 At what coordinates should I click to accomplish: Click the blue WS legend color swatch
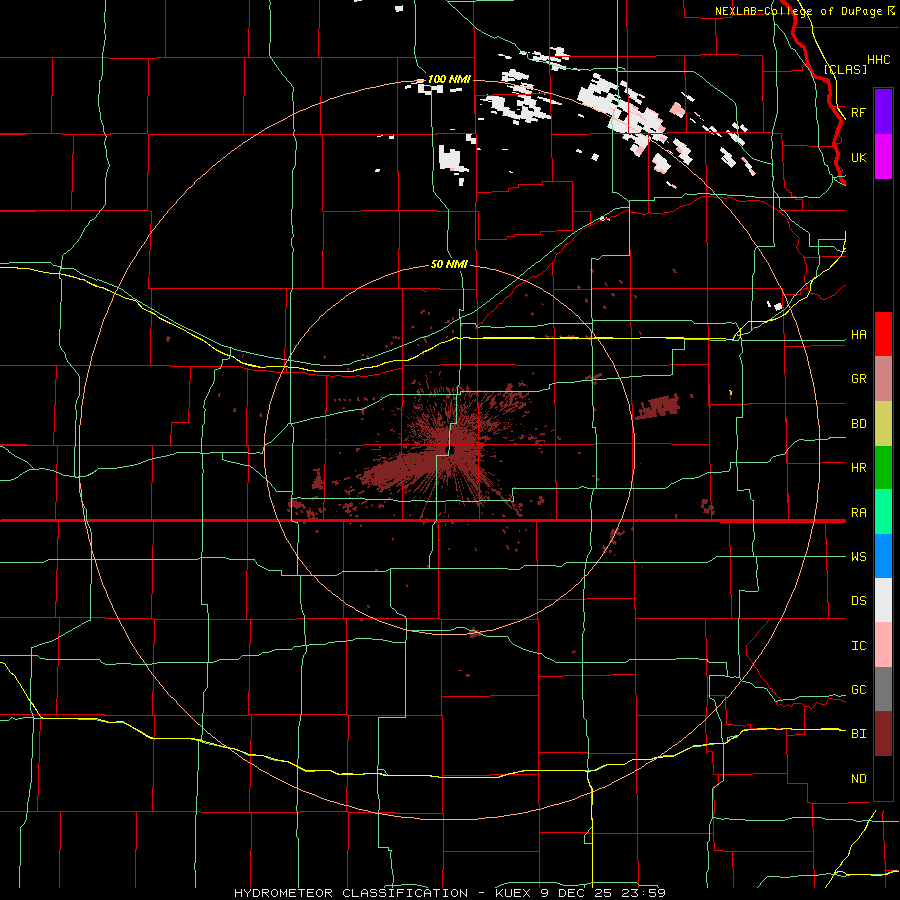pos(883,556)
